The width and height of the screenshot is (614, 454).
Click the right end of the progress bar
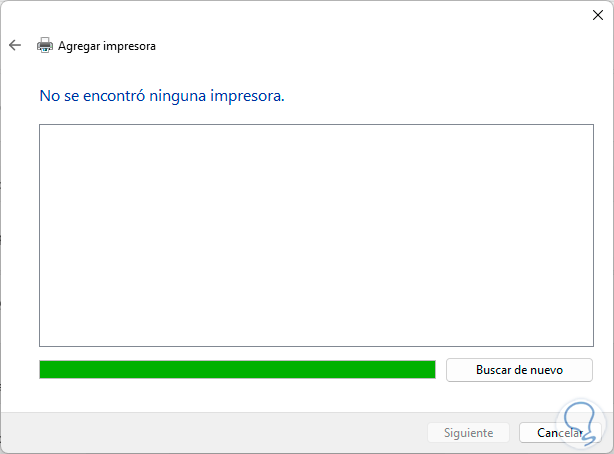429,370
